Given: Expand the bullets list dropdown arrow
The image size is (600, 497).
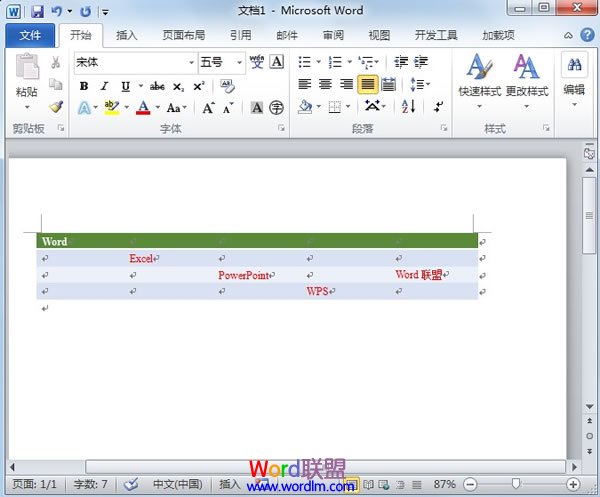Looking at the screenshot, I should click(x=318, y=62).
